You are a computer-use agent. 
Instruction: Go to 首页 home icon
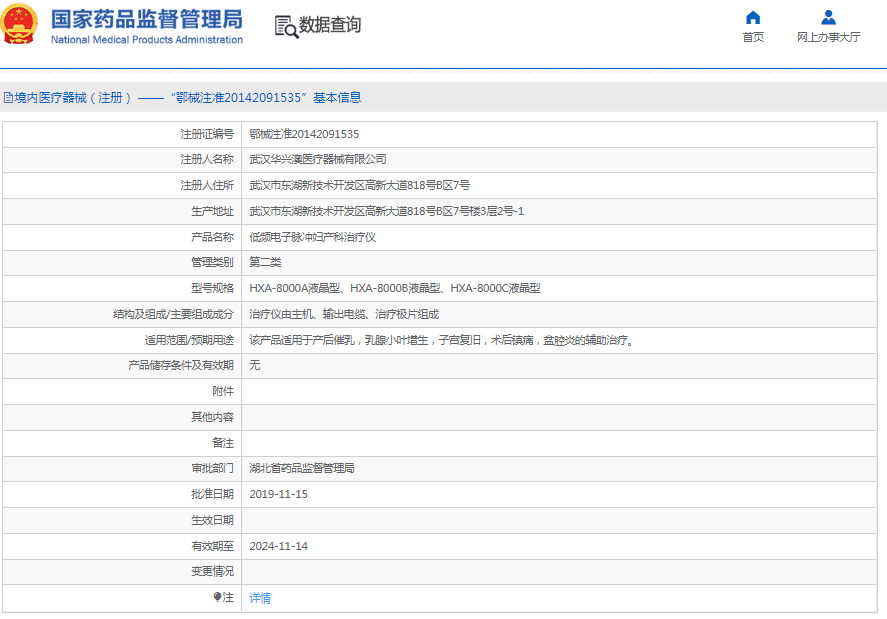point(753,18)
